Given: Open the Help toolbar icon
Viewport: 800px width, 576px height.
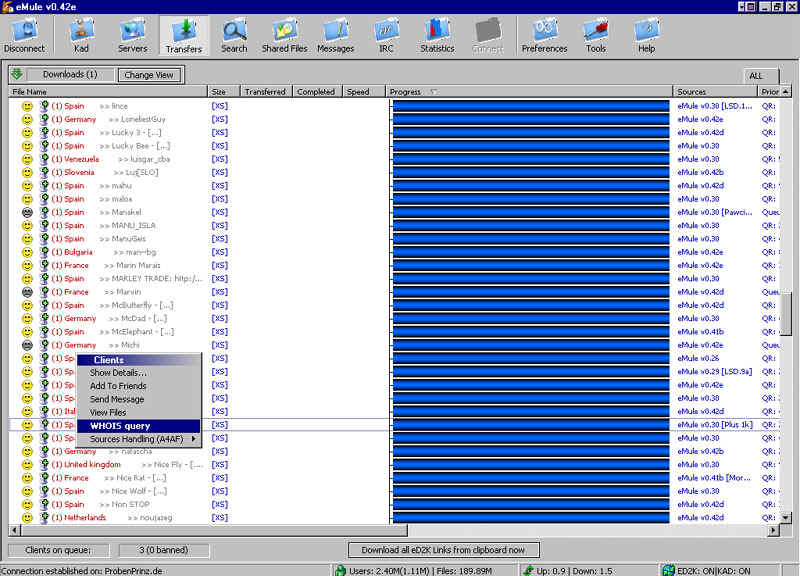Looking at the screenshot, I should click(646, 35).
